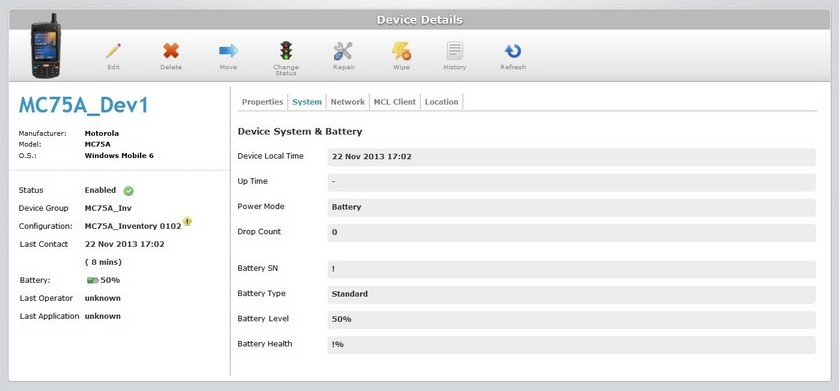Click the Repair tools icon

(343, 51)
